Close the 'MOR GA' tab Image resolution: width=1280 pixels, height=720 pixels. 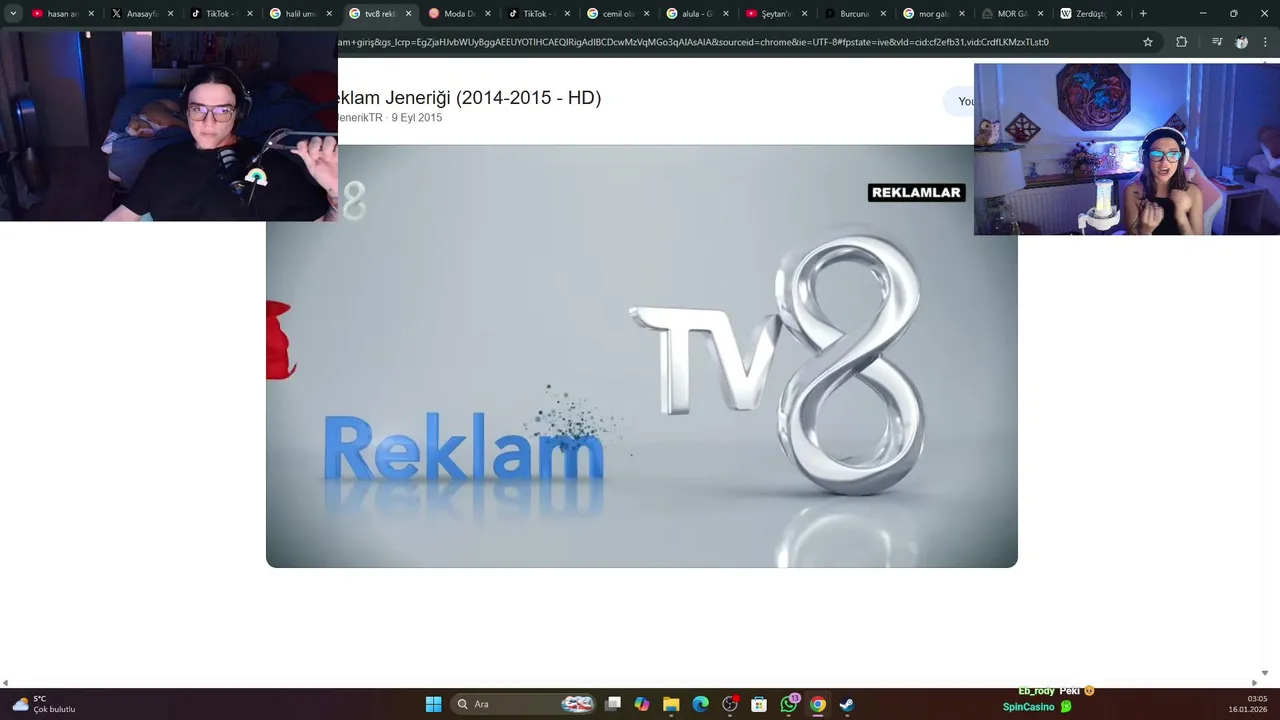(1041, 14)
